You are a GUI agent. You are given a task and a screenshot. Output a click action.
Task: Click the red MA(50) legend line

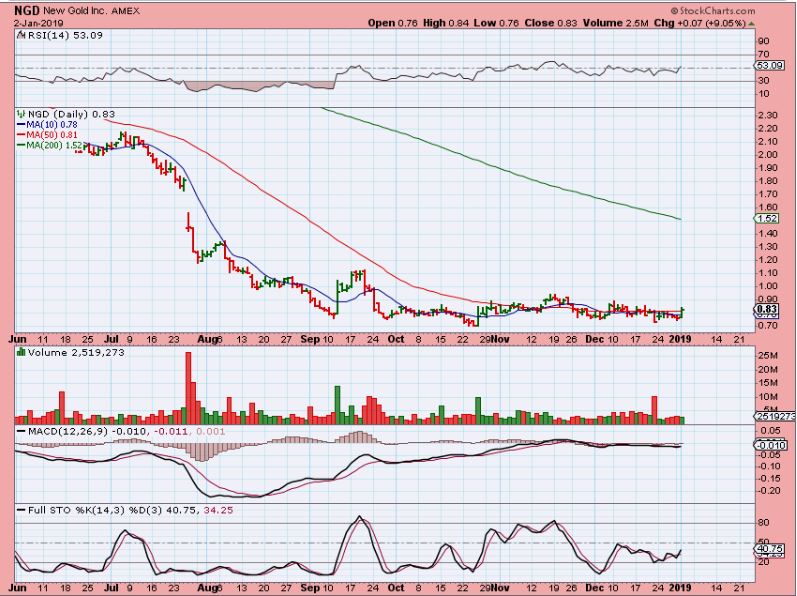pyautogui.click(x=21, y=135)
